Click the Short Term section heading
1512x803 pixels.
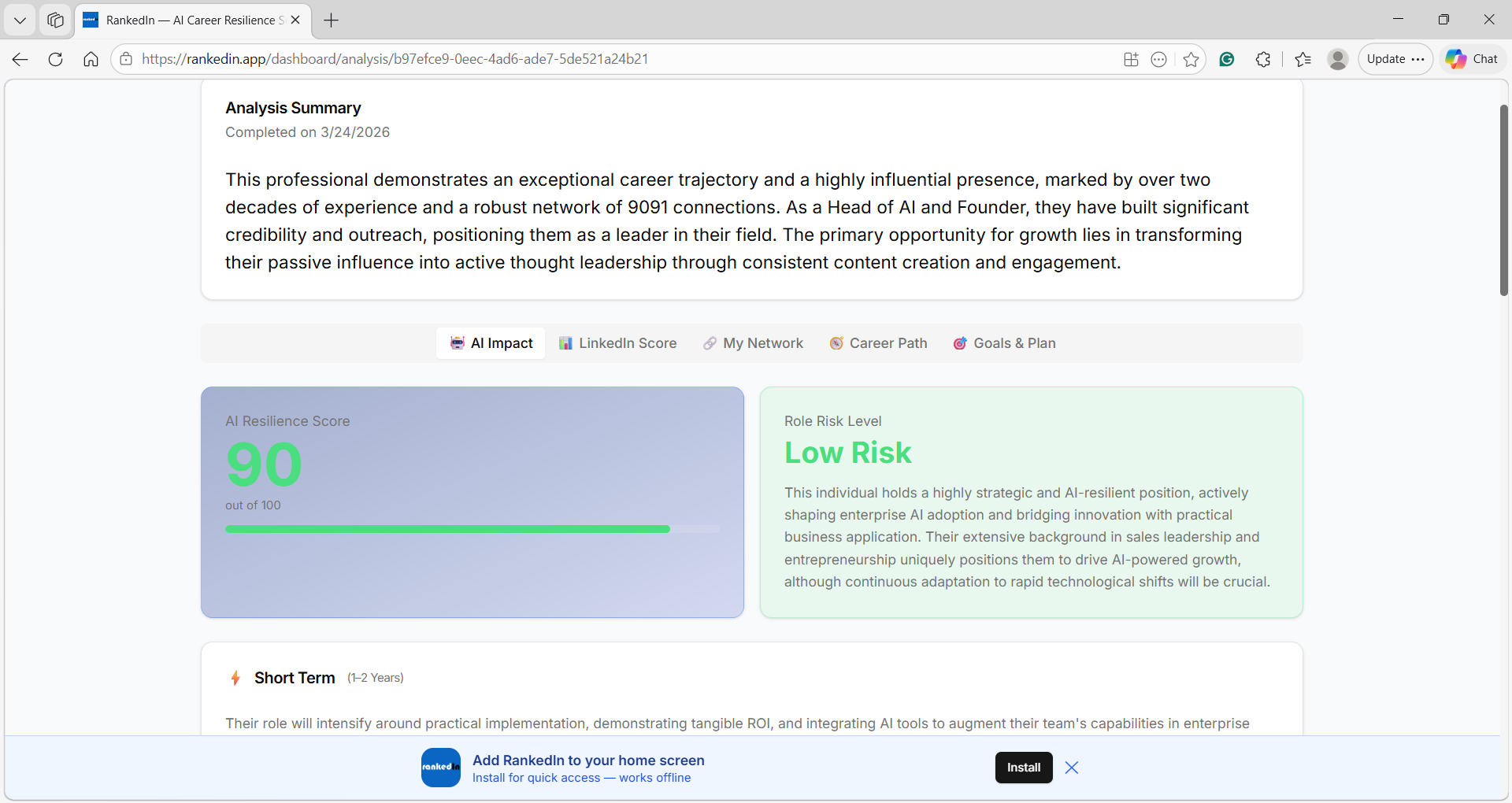tap(295, 678)
